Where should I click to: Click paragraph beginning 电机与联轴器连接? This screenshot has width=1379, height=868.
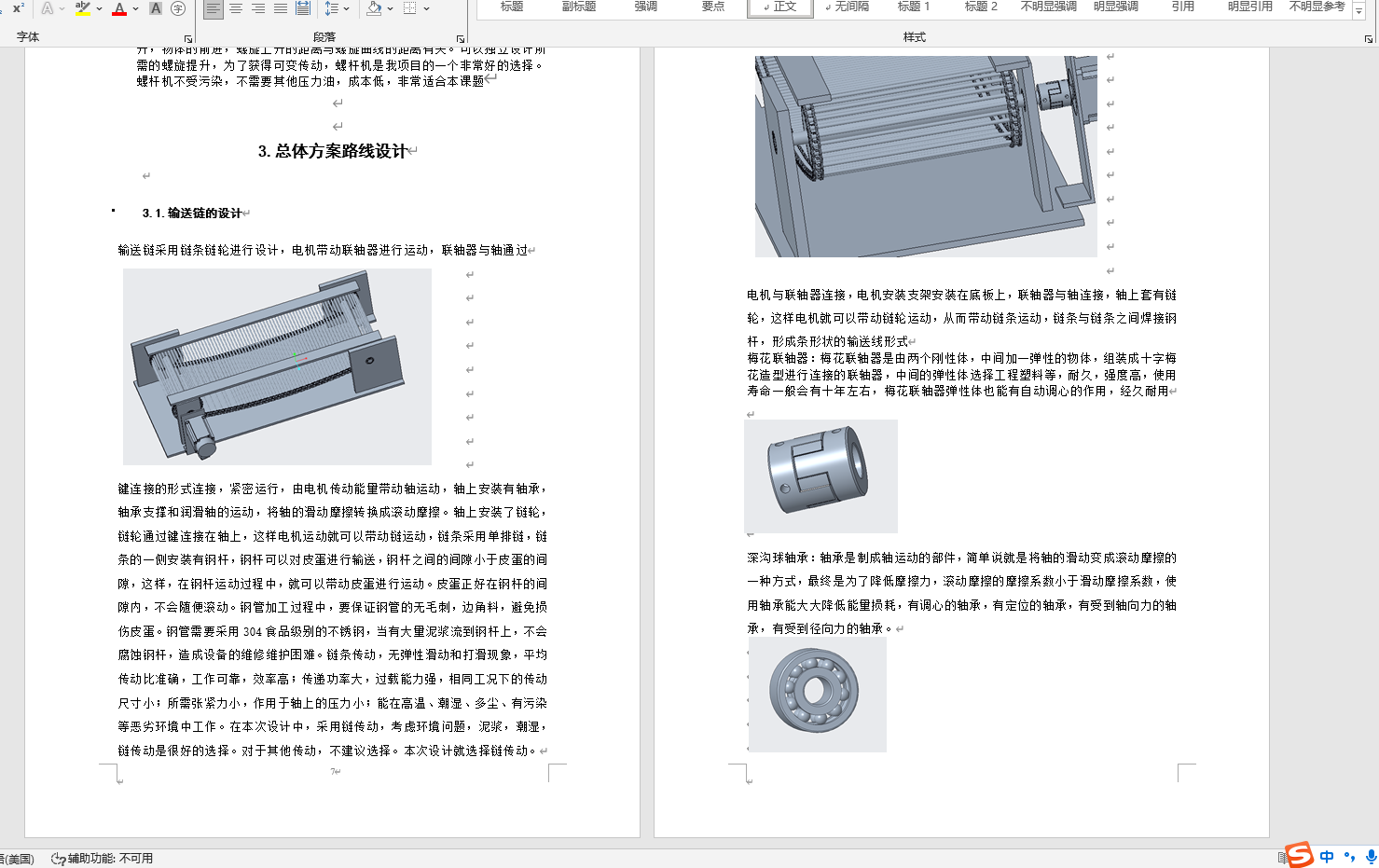(961, 318)
